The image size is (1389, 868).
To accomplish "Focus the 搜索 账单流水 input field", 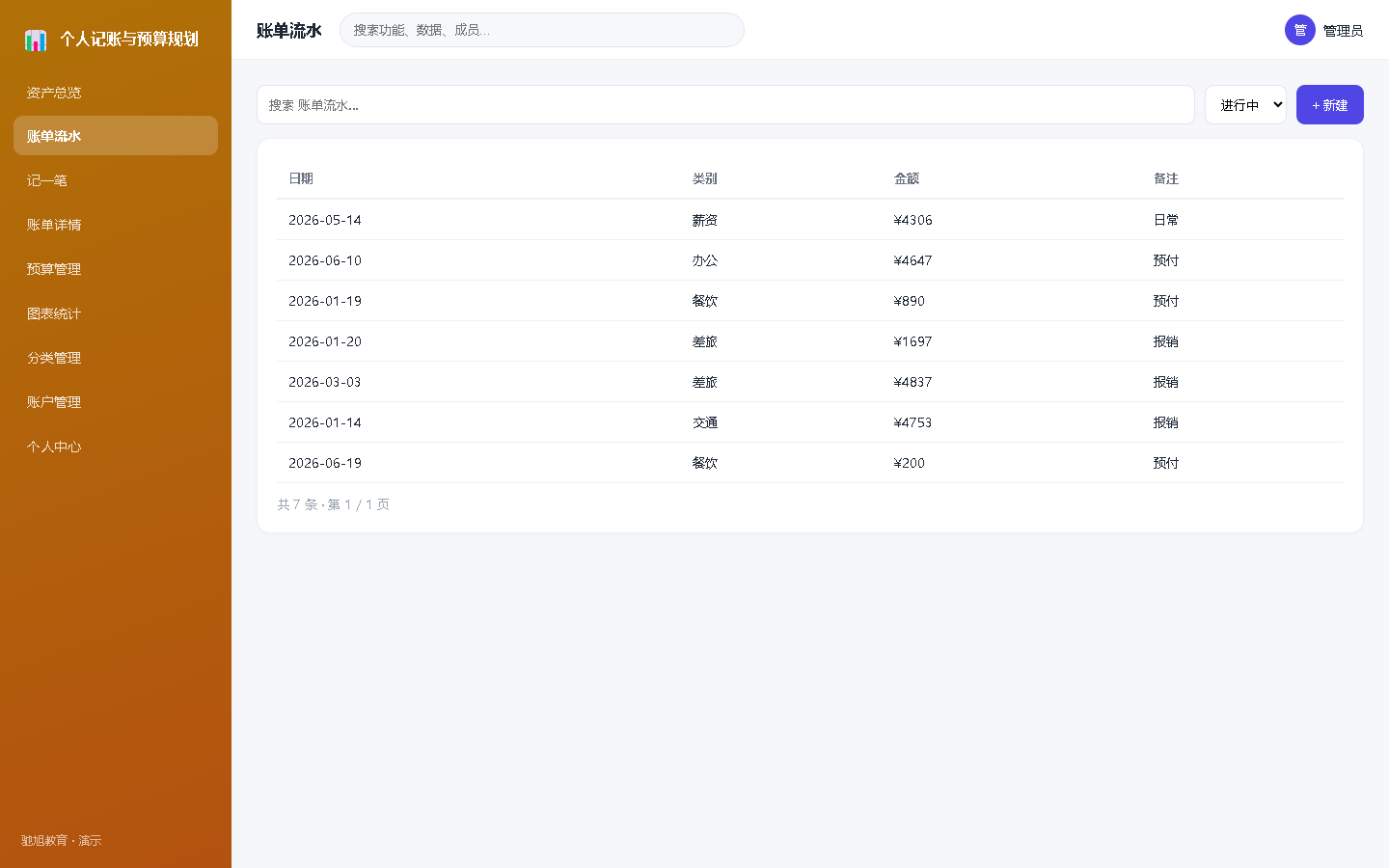I will point(725,105).
